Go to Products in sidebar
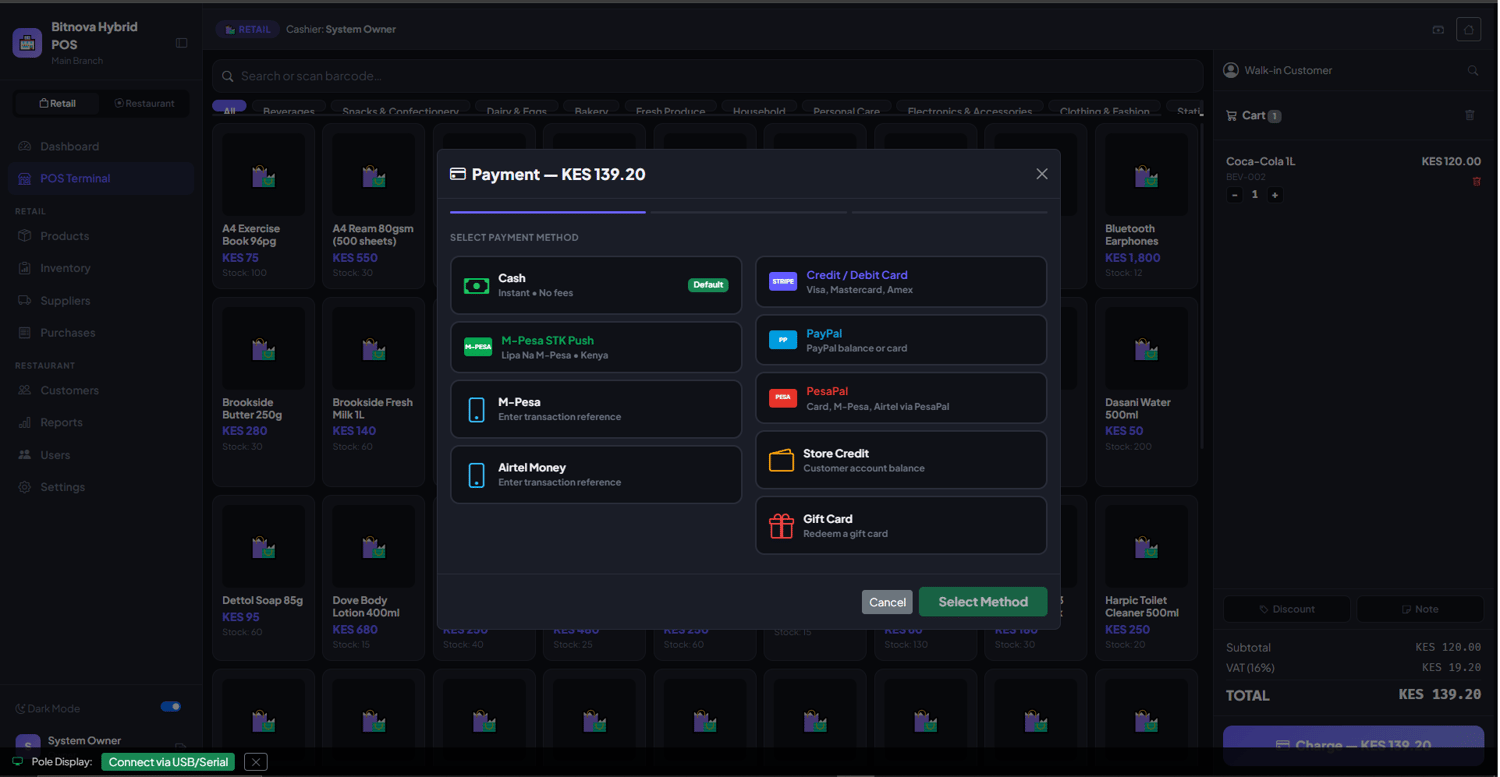The image size is (1500, 777). coord(100,236)
